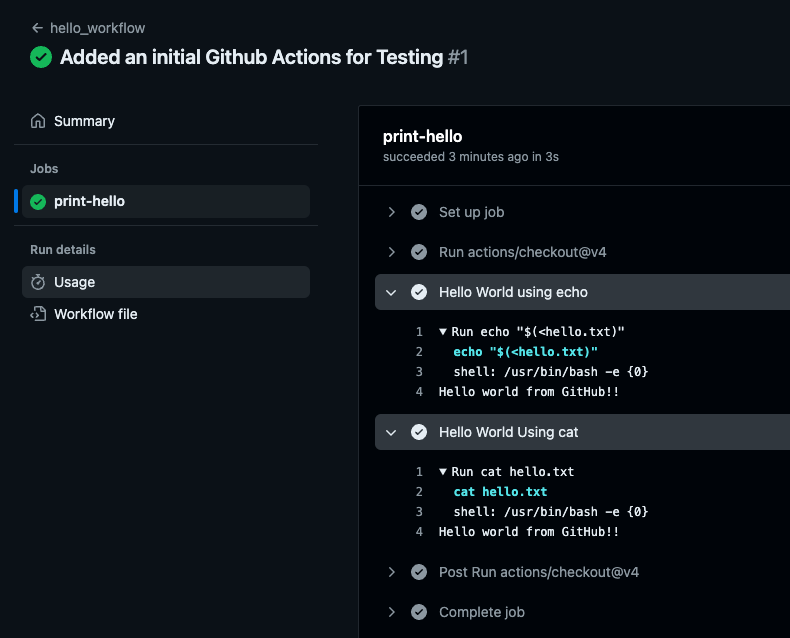Viewport: 790px width, 638px height.
Task: Click the succeeded 3 minutes ago text
Action: (x=471, y=157)
